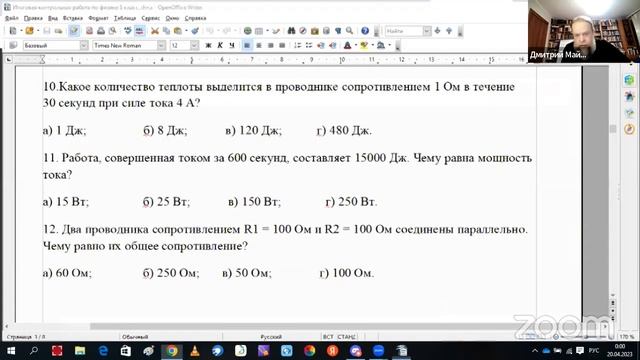Click Русский language in status bar
Screen dimensions: 640x360
tap(271, 337)
